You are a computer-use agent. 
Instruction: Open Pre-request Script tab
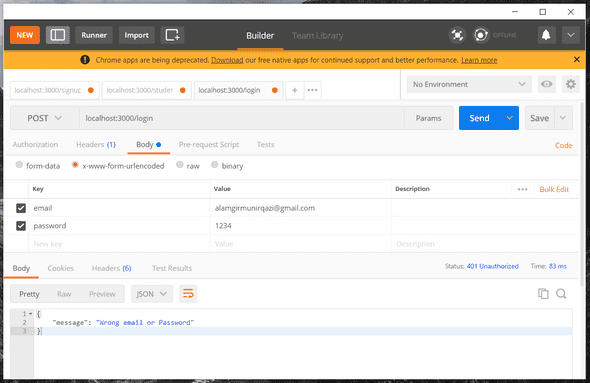point(209,144)
